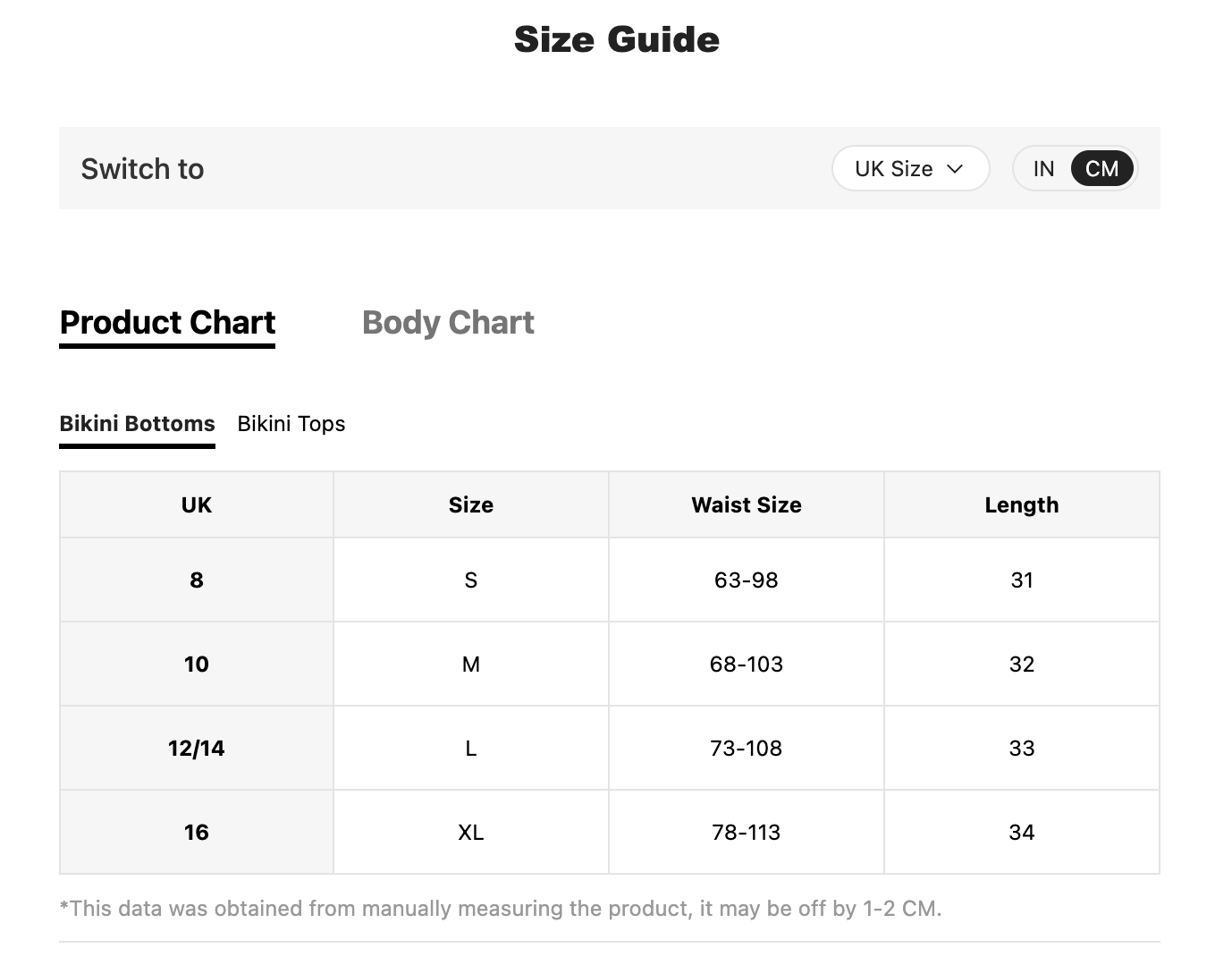Select the UK 10 size row

click(x=610, y=664)
